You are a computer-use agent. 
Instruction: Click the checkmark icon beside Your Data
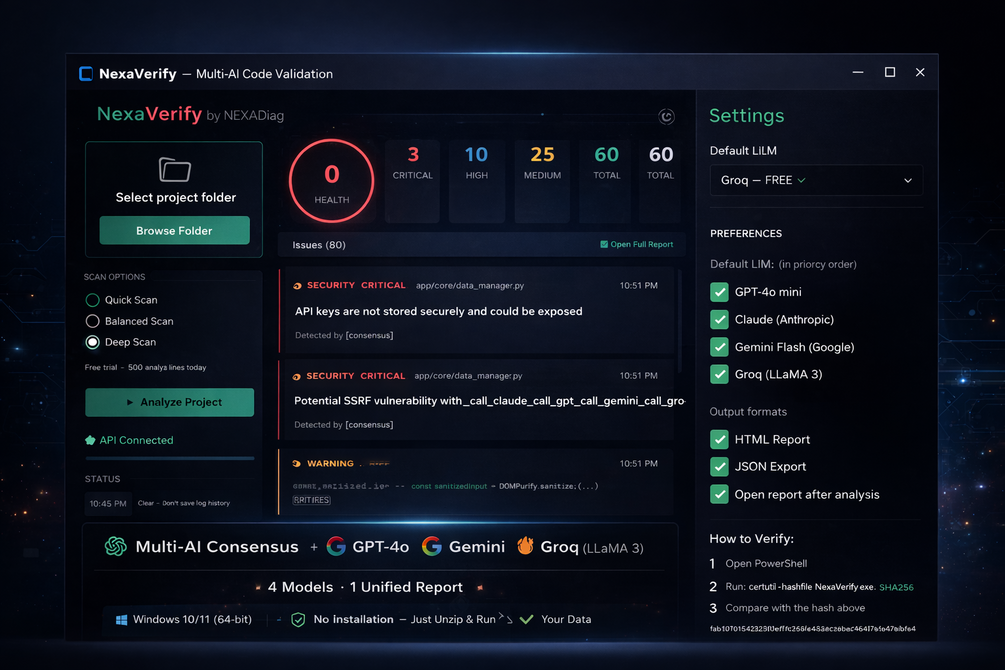click(x=526, y=619)
